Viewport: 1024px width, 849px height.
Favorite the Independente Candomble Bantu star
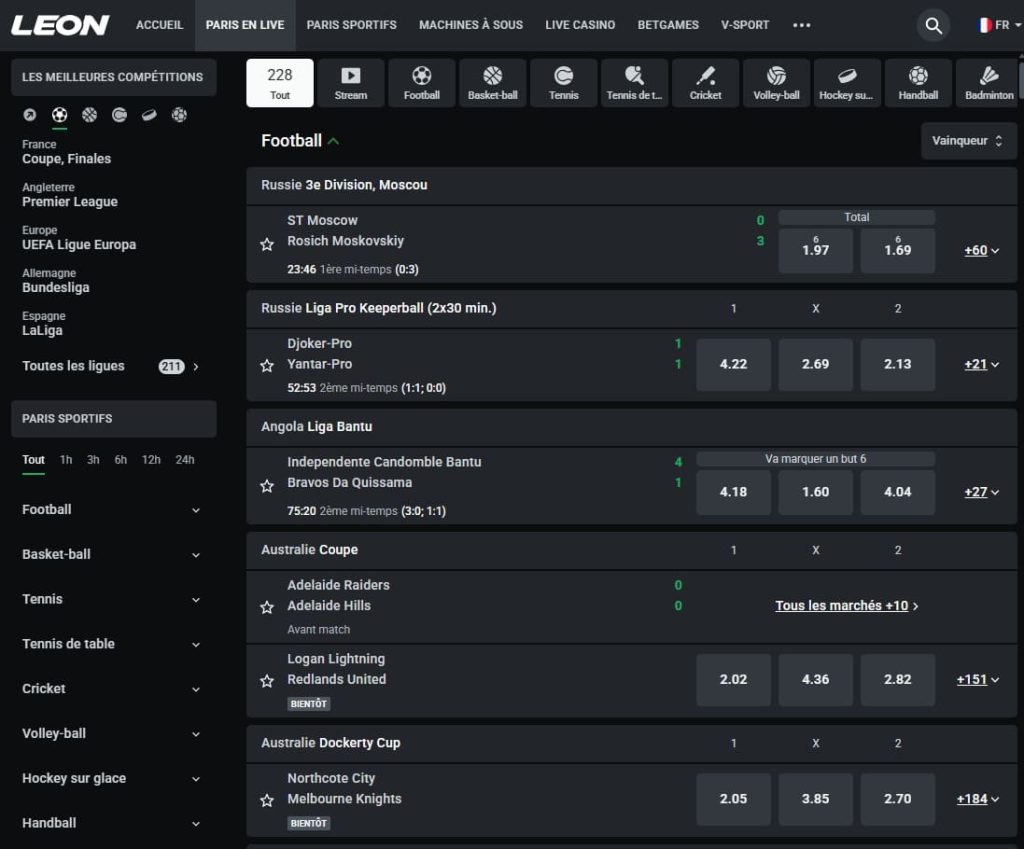(x=266, y=486)
